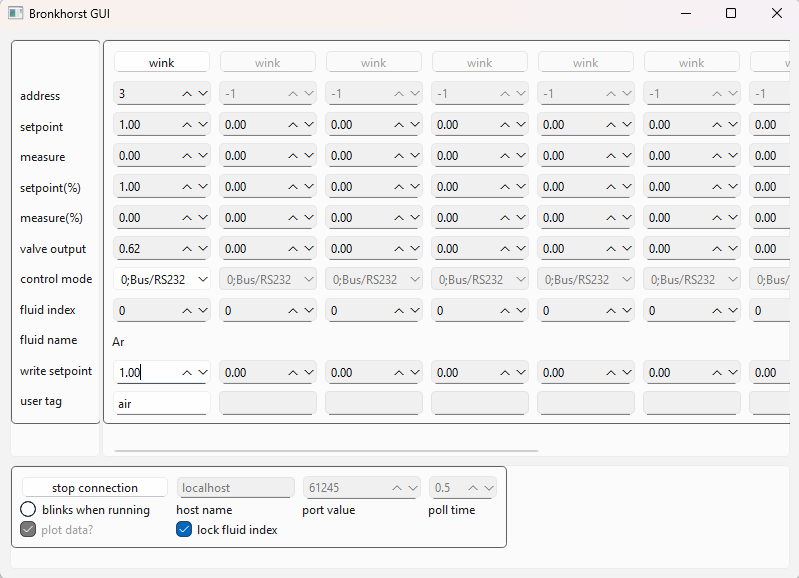Uncheck the 'lock fluid index' checkbox
Viewport: 799px width, 578px height.
coord(184,530)
